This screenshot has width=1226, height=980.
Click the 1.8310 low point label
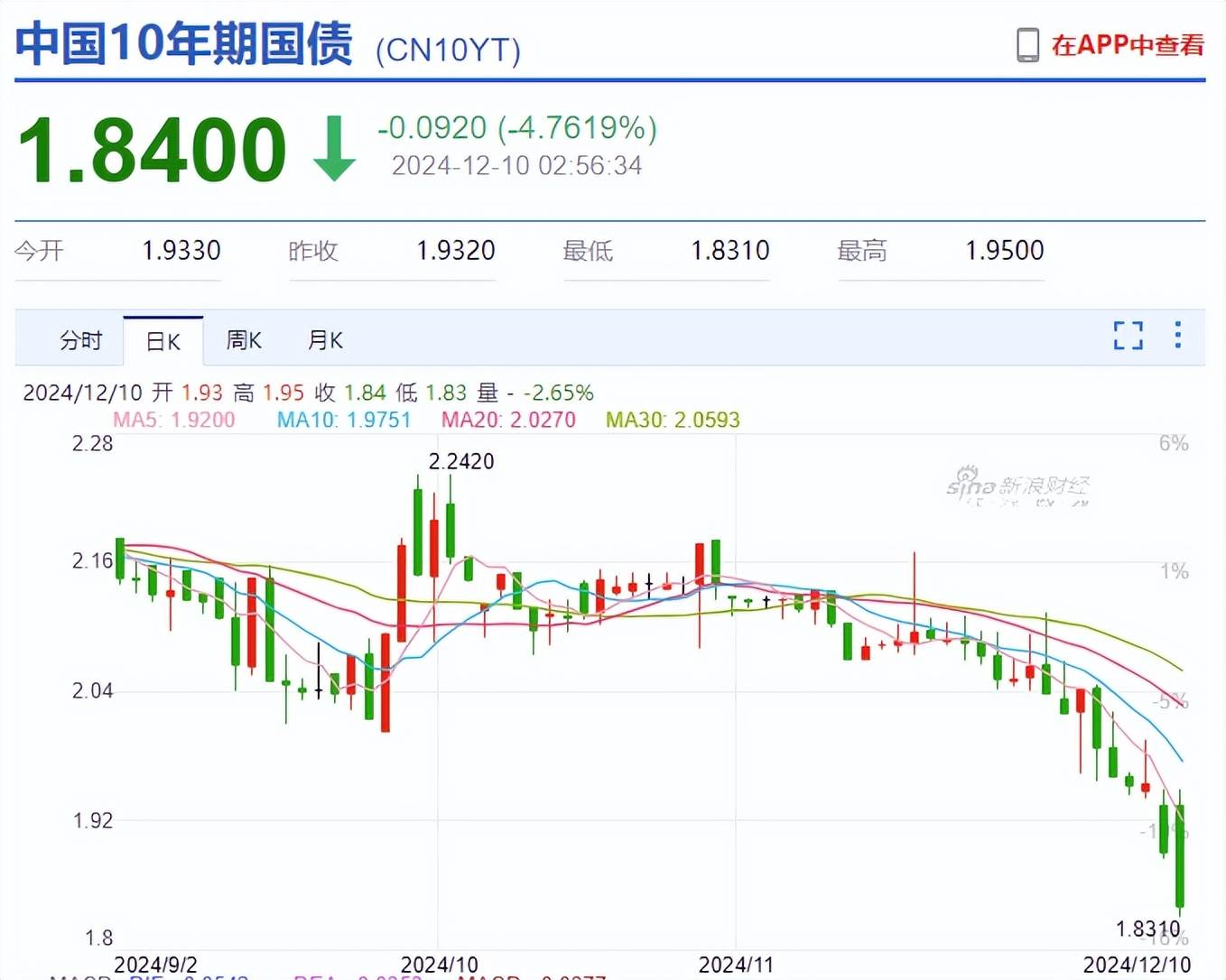click(x=1147, y=929)
